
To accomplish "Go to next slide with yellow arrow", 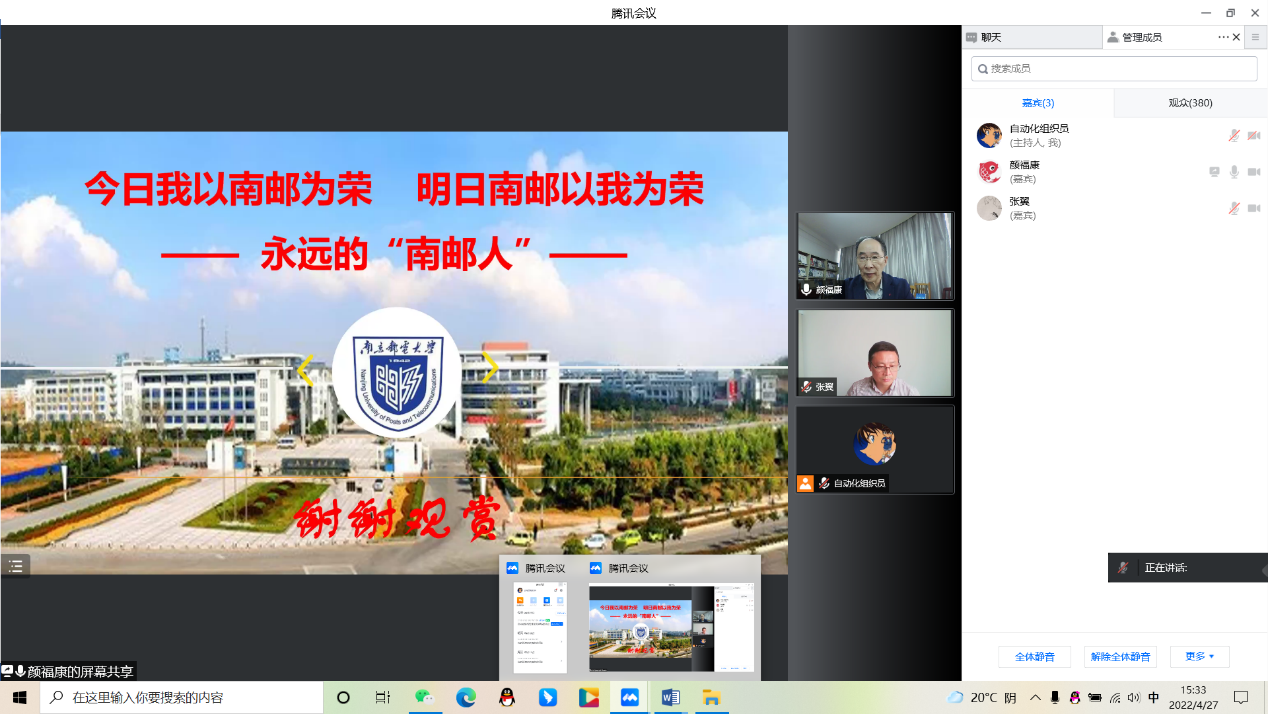I will coord(489,368).
